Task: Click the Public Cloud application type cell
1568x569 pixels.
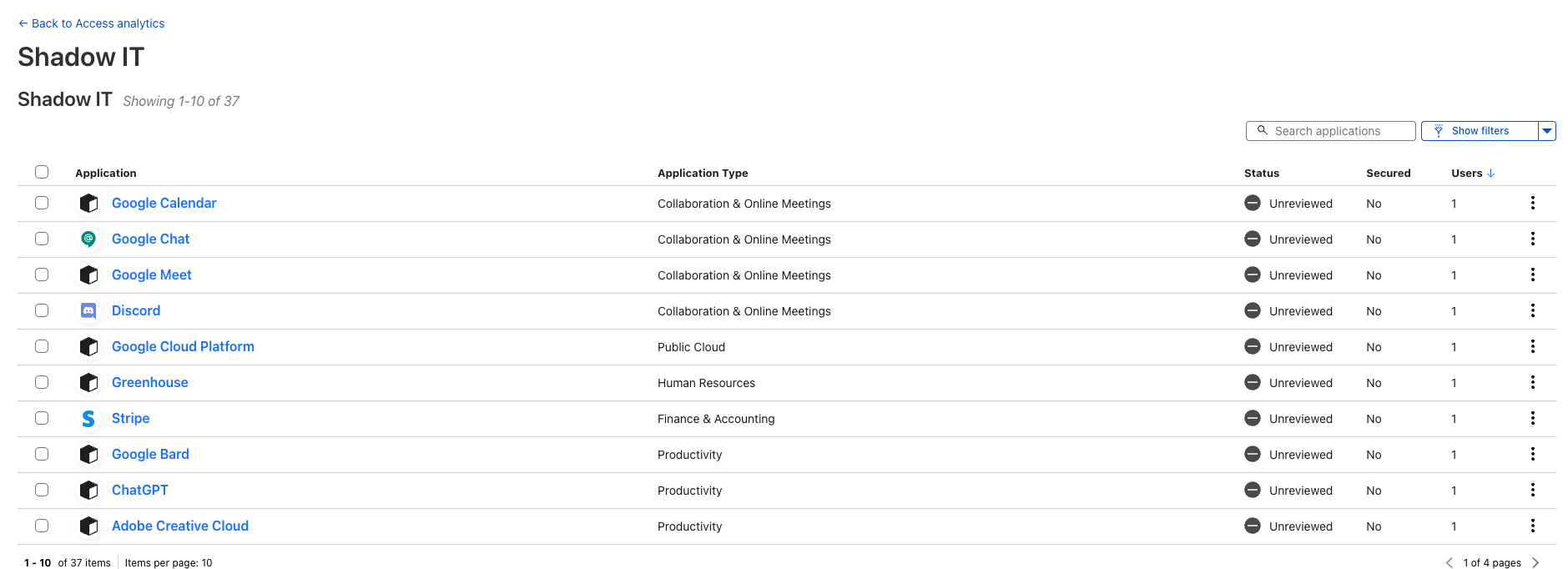Action: pos(692,347)
